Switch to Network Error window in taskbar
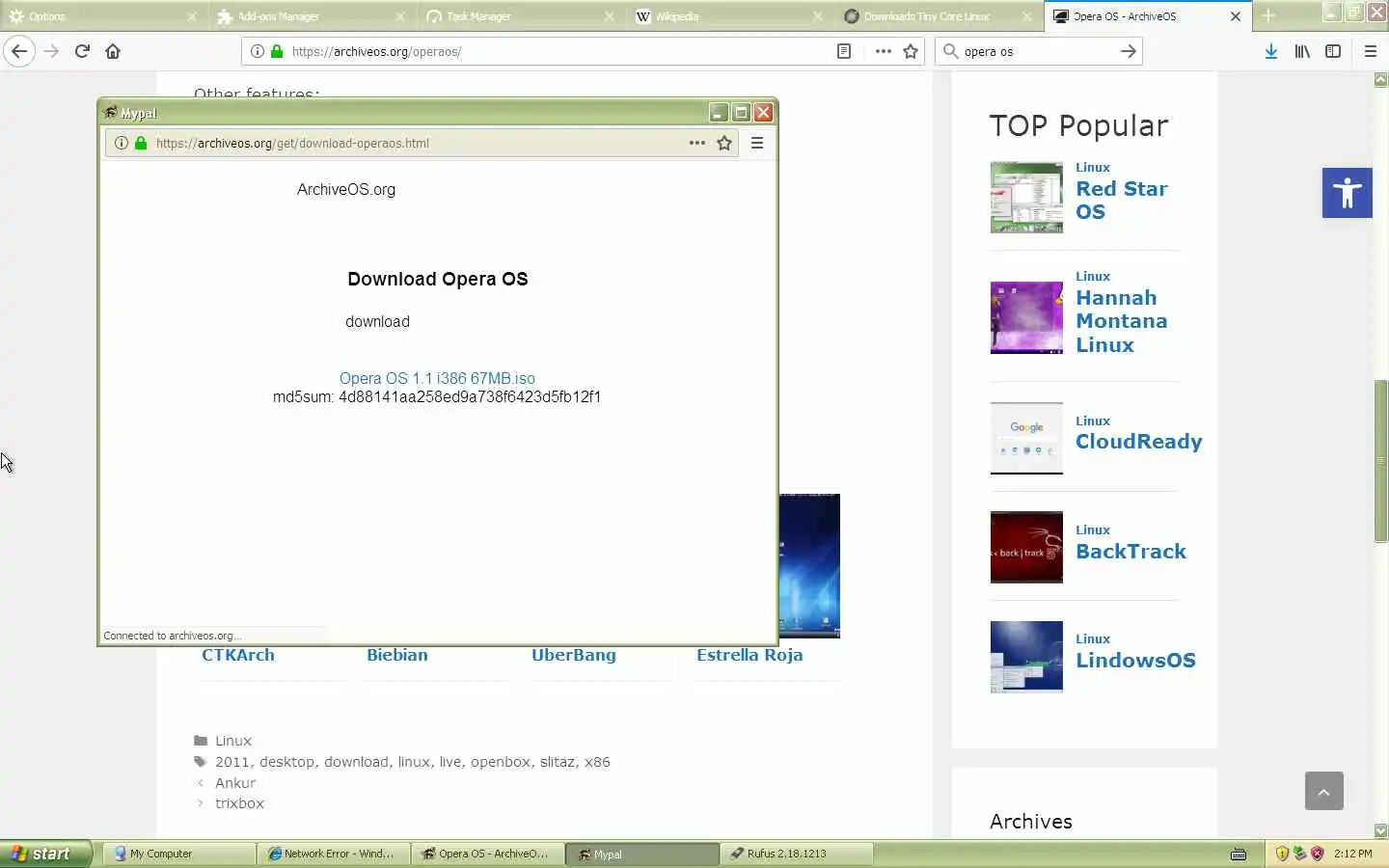This screenshot has height=868, width=1389. tap(333, 854)
